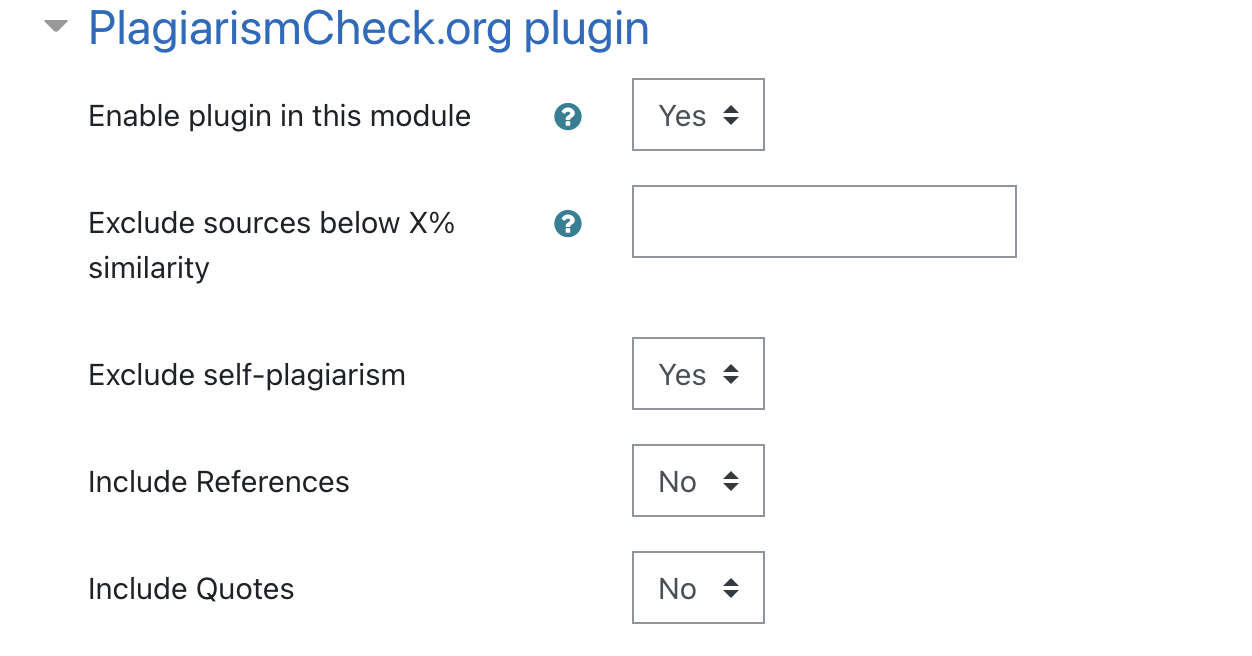
Task: Click the Exclude self-plagiarism label
Action: point(246,374)
